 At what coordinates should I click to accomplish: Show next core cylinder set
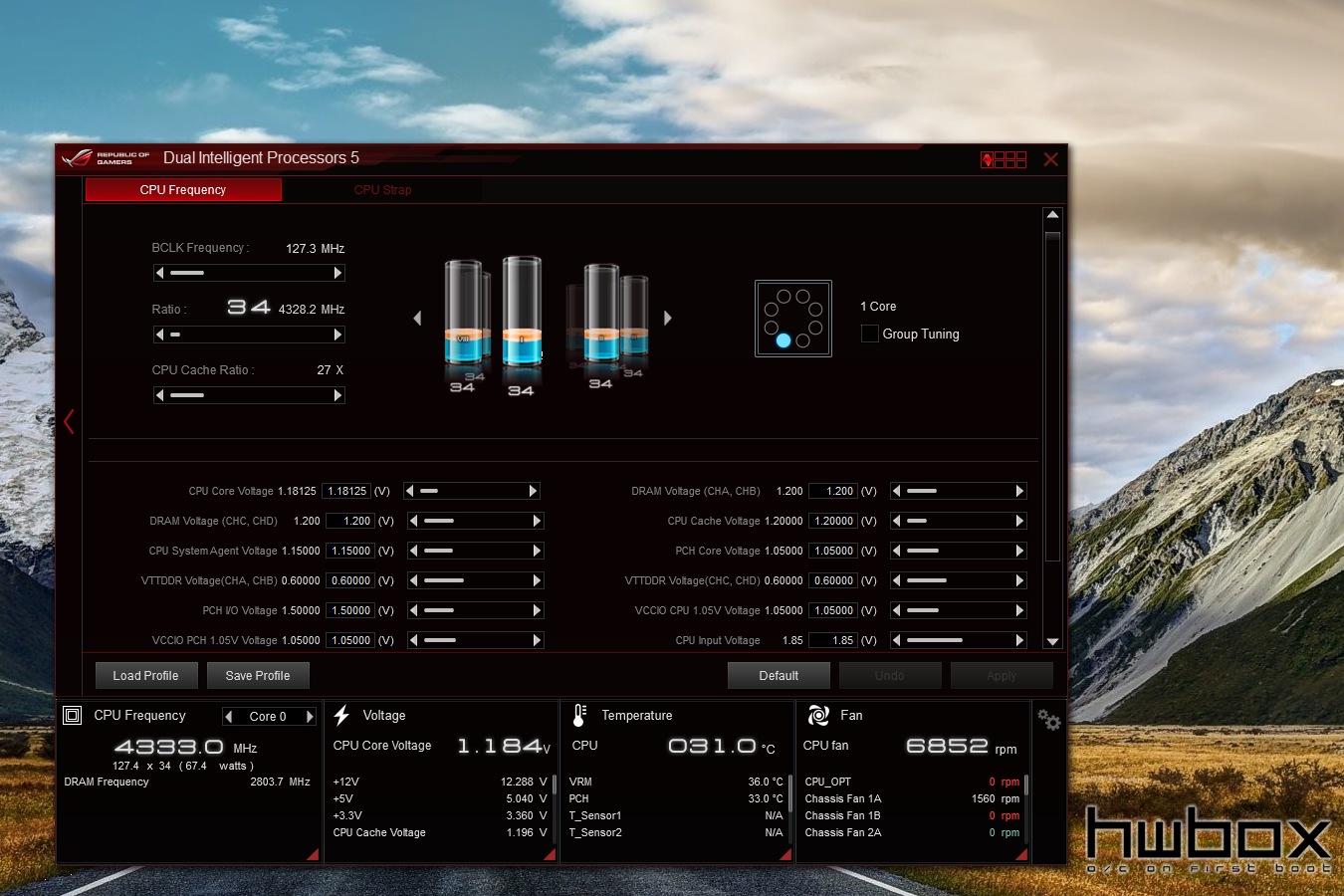tap(668, 318)
